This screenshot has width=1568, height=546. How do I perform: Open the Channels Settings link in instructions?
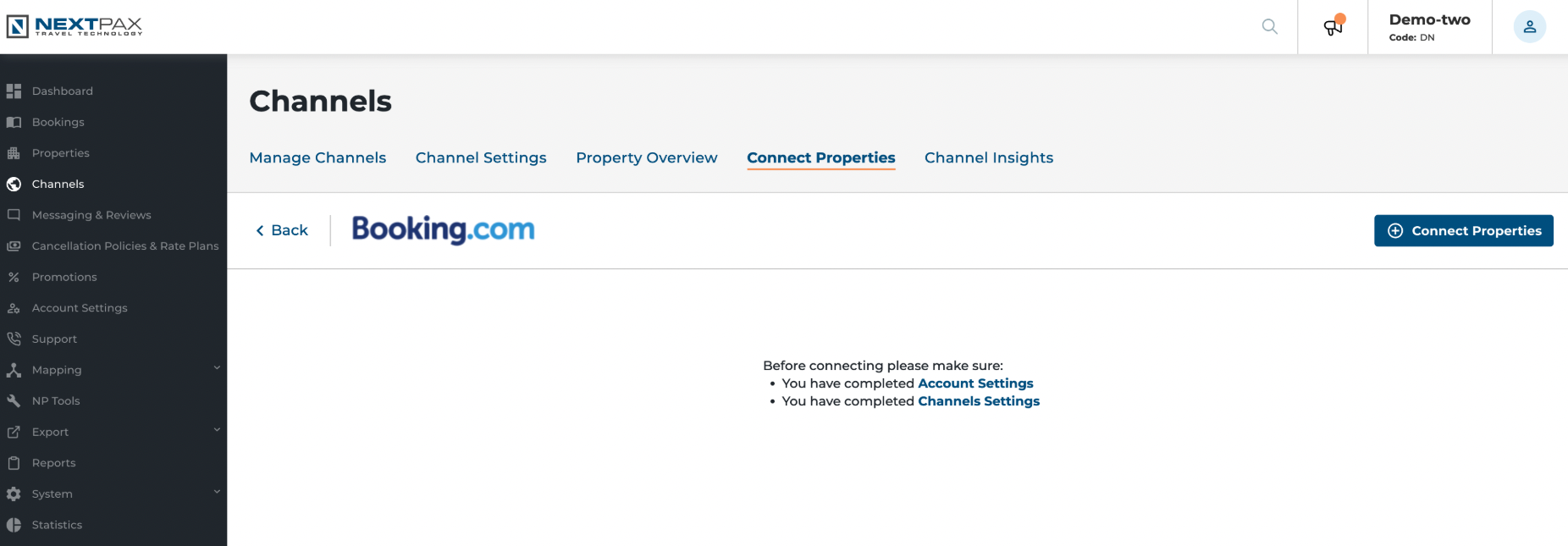979,401
